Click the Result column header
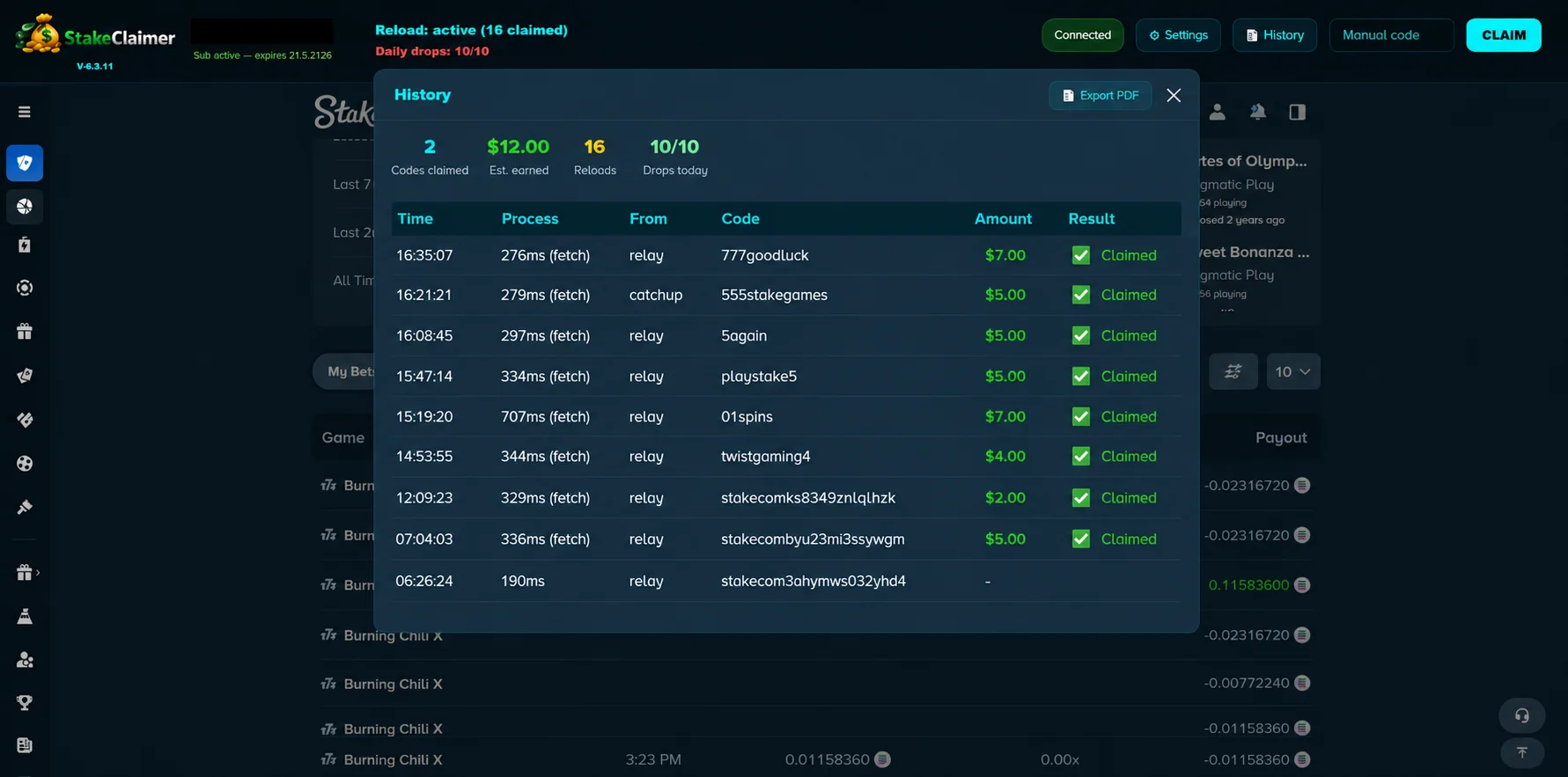This screenshot has height=777, width=1568. click(1091, 218)
